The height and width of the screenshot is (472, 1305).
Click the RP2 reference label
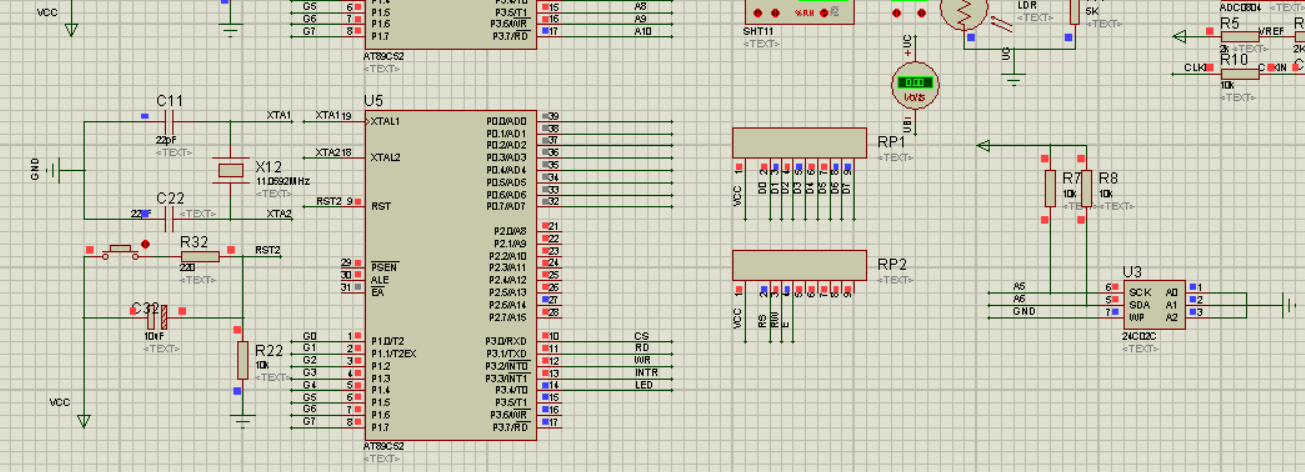click(892, 265)
